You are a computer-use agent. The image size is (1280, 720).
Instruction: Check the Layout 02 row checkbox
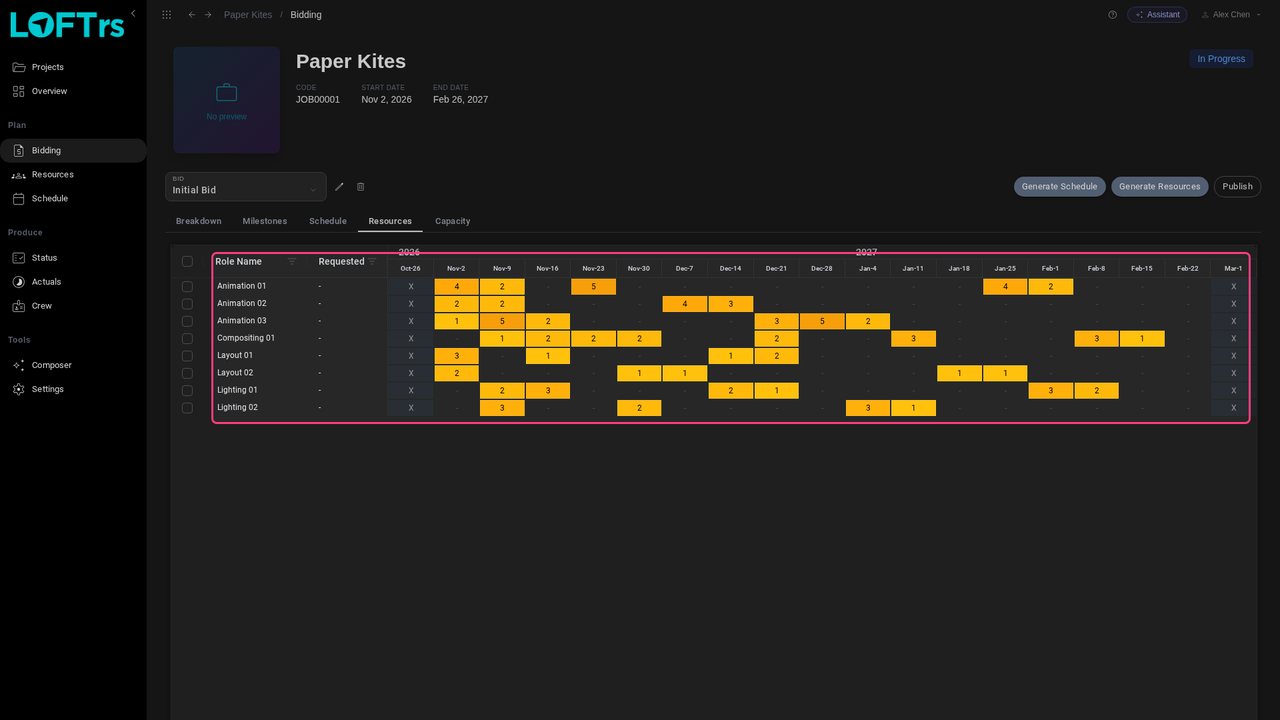[187, 373]
